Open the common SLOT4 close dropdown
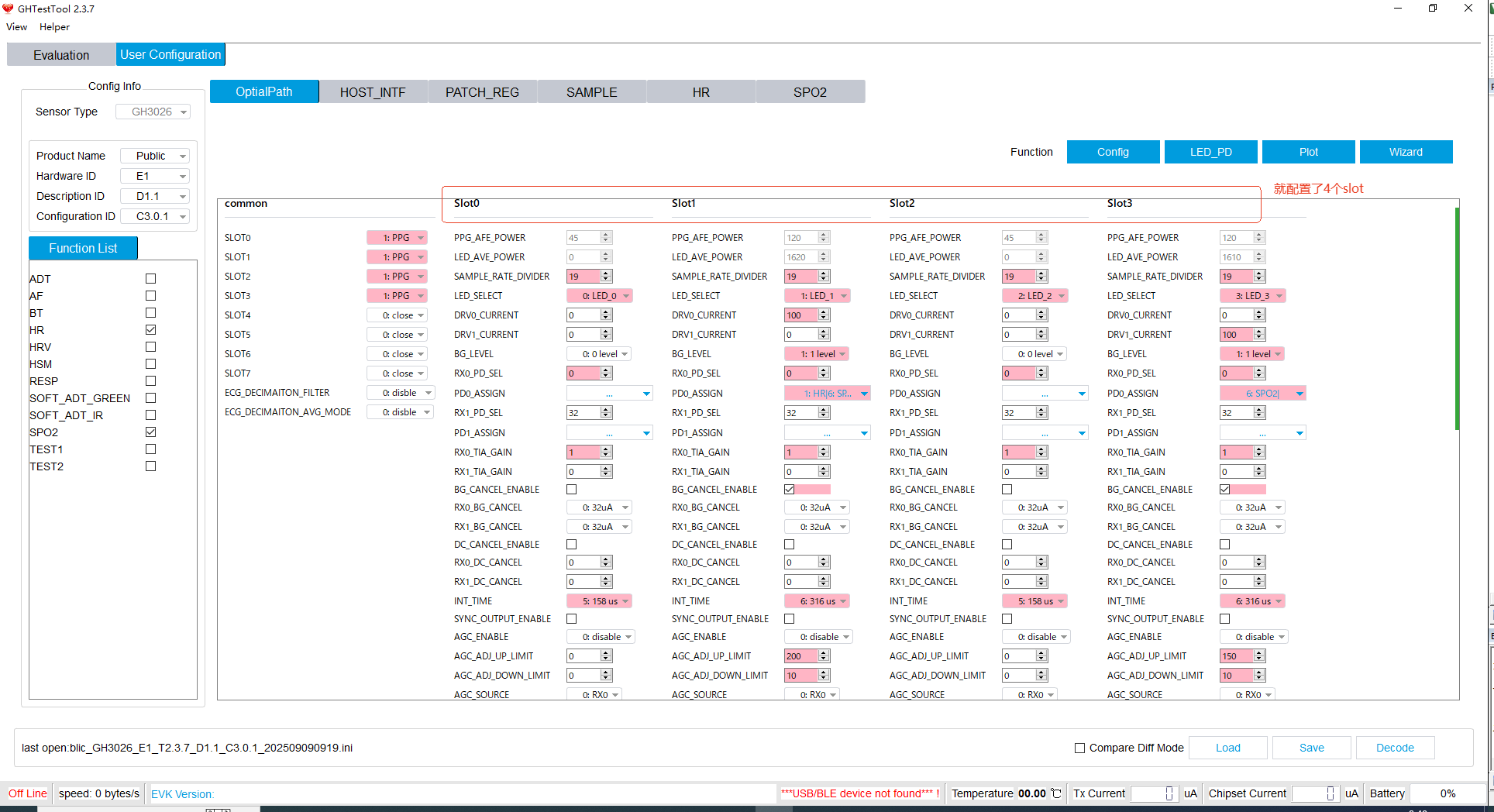 click(x=397, y=315)
